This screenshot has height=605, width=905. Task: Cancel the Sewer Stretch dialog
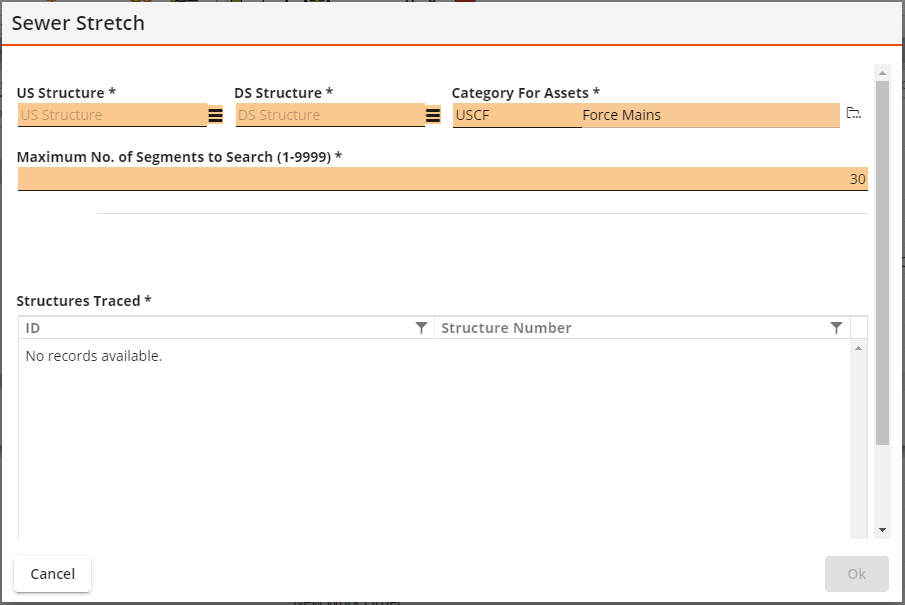pos(53,574)
